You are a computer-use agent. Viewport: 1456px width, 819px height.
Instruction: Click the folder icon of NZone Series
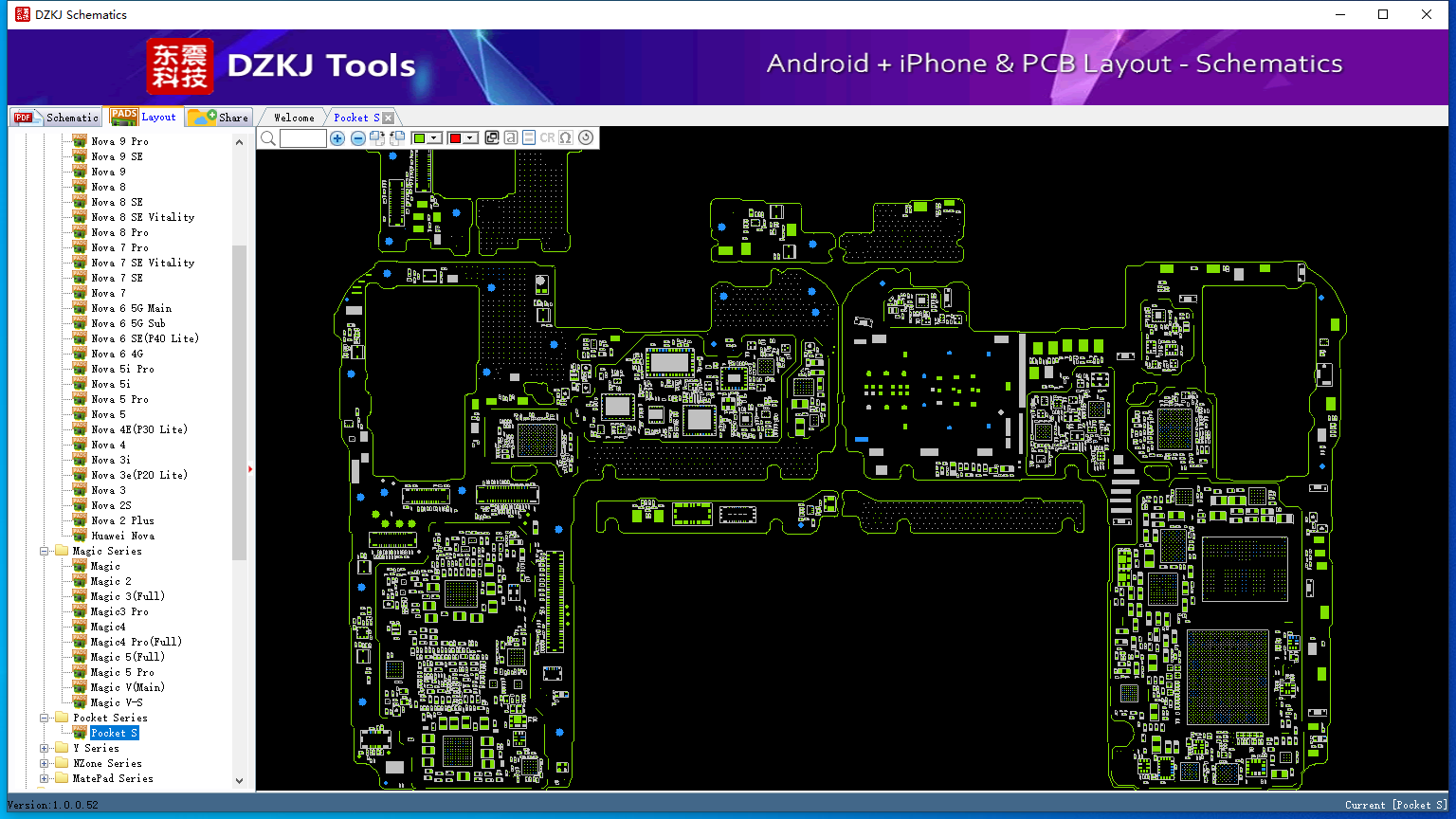62,763
